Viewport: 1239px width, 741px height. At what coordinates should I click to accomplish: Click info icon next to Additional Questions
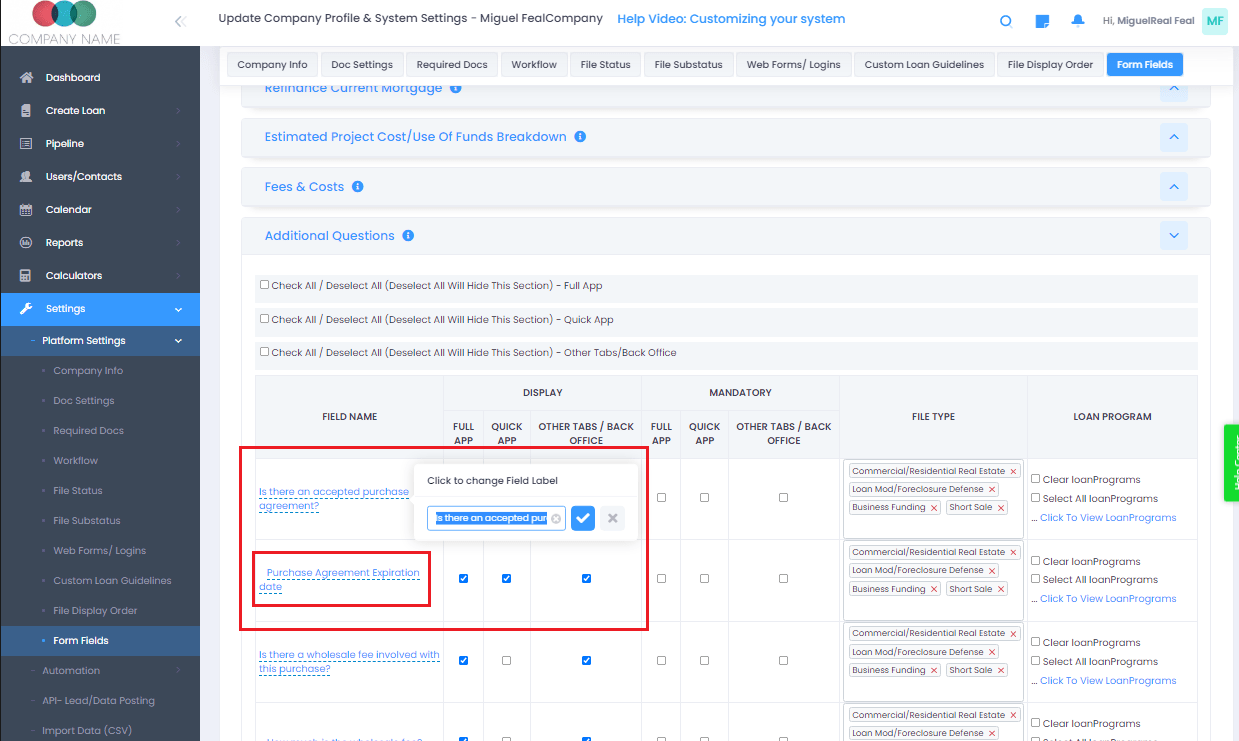(x=408, y=236)
